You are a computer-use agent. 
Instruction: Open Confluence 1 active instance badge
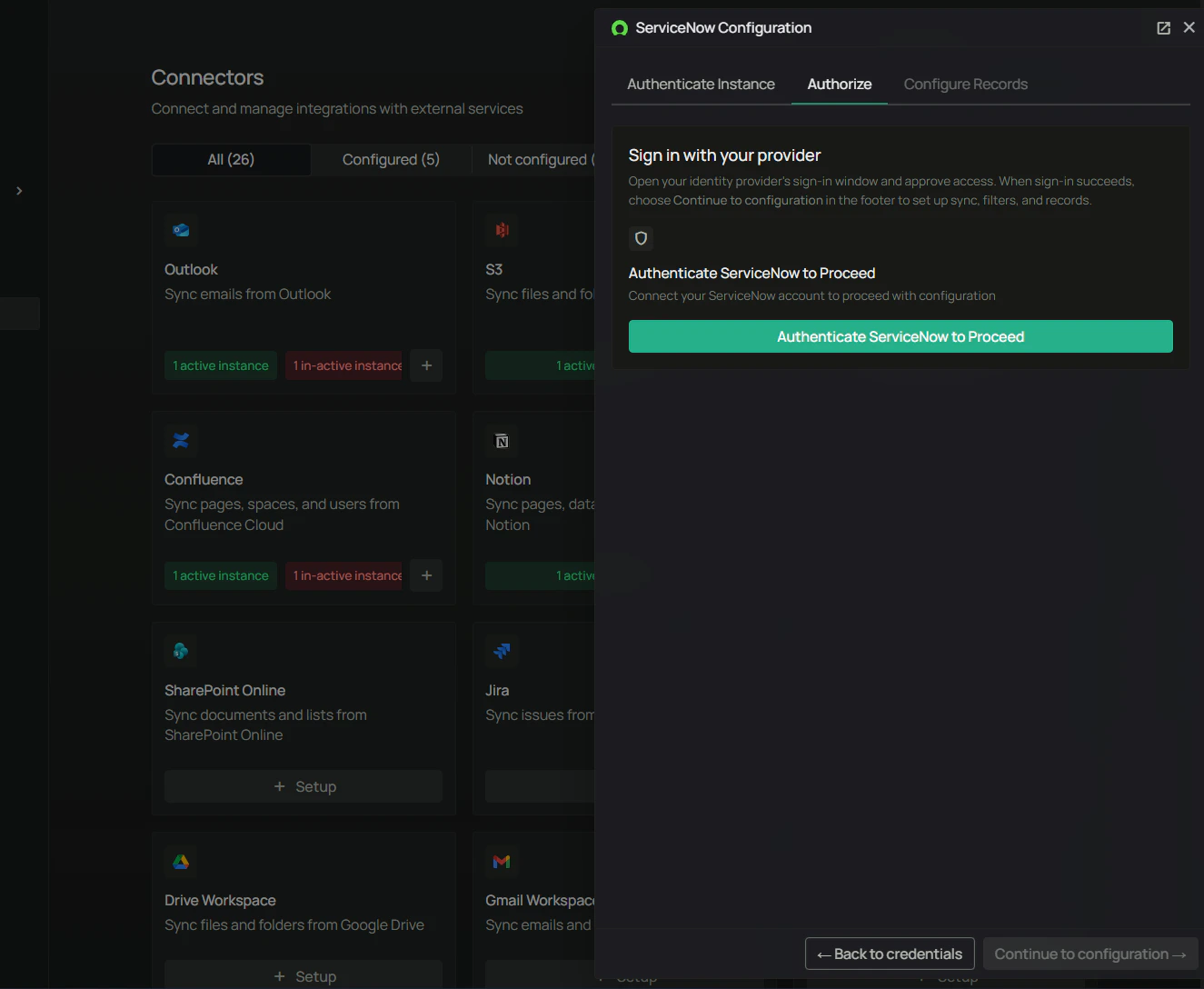tap(221, 575)
